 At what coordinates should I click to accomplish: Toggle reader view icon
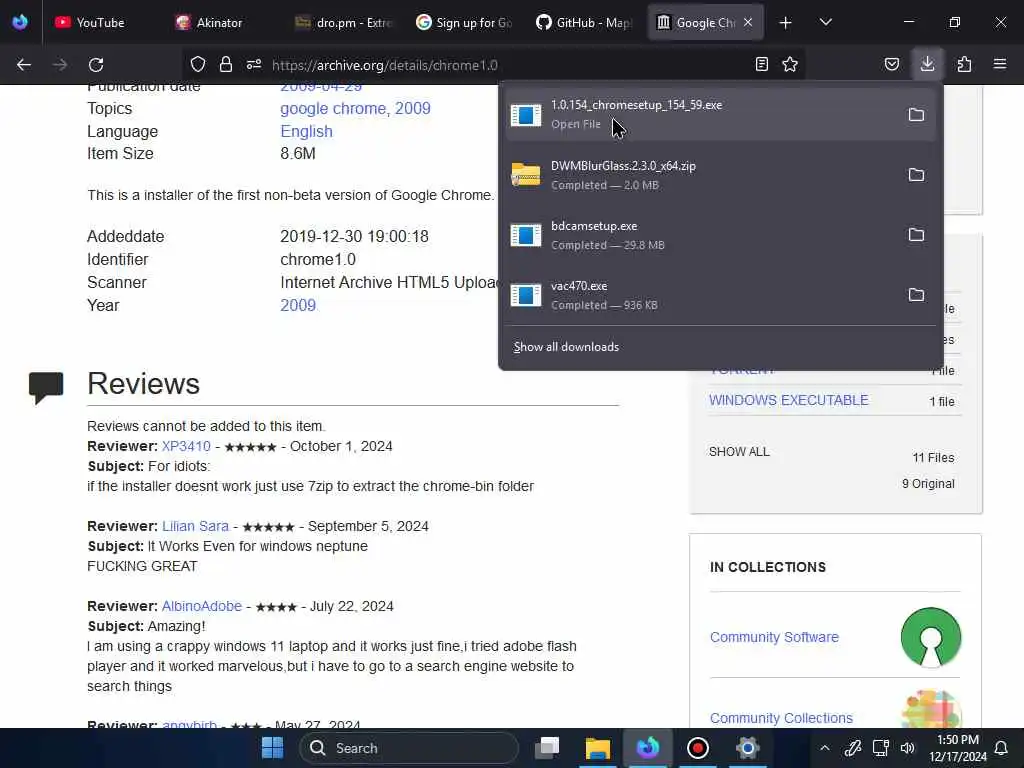761,65
